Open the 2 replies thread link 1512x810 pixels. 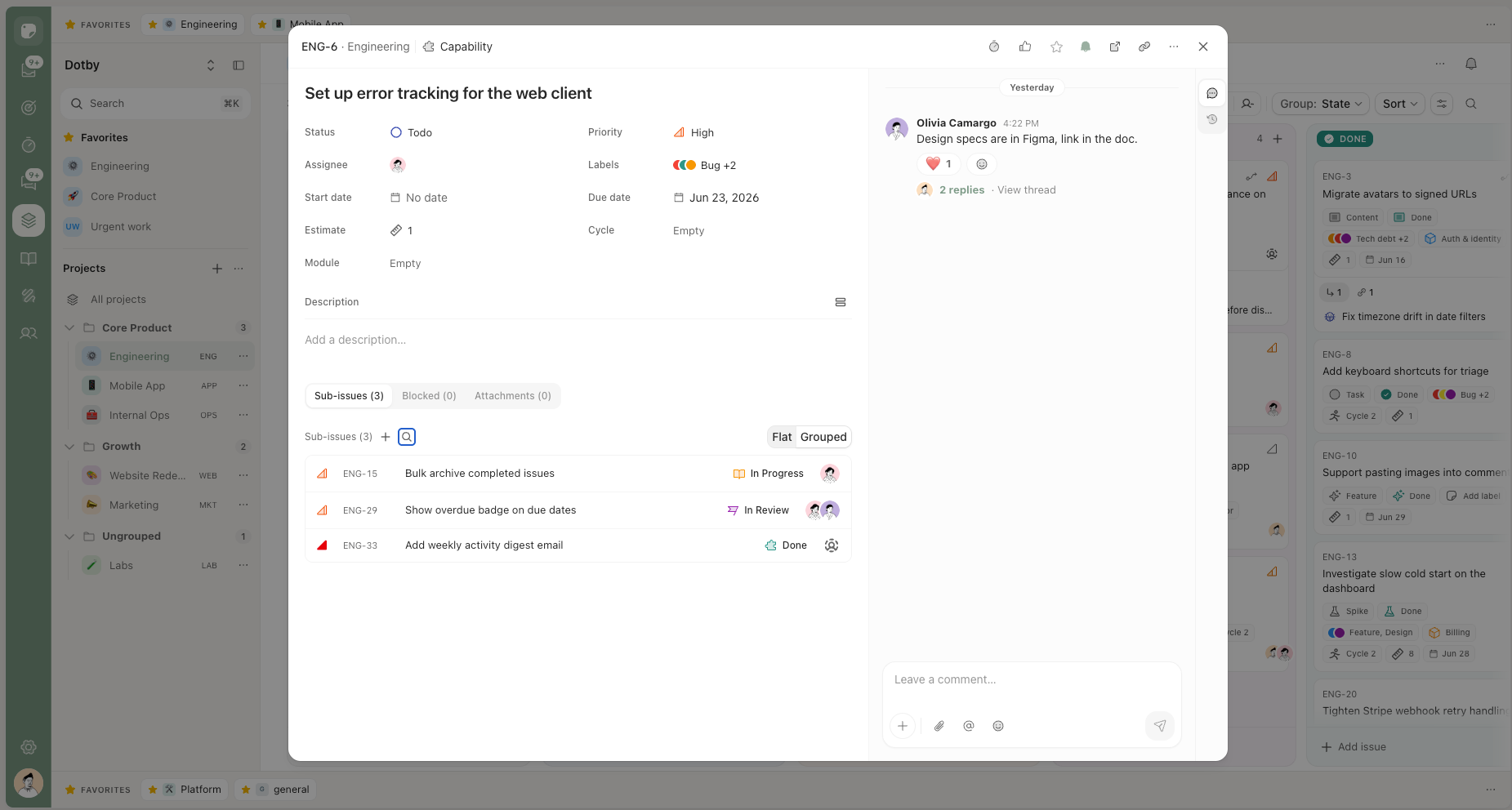961,190
